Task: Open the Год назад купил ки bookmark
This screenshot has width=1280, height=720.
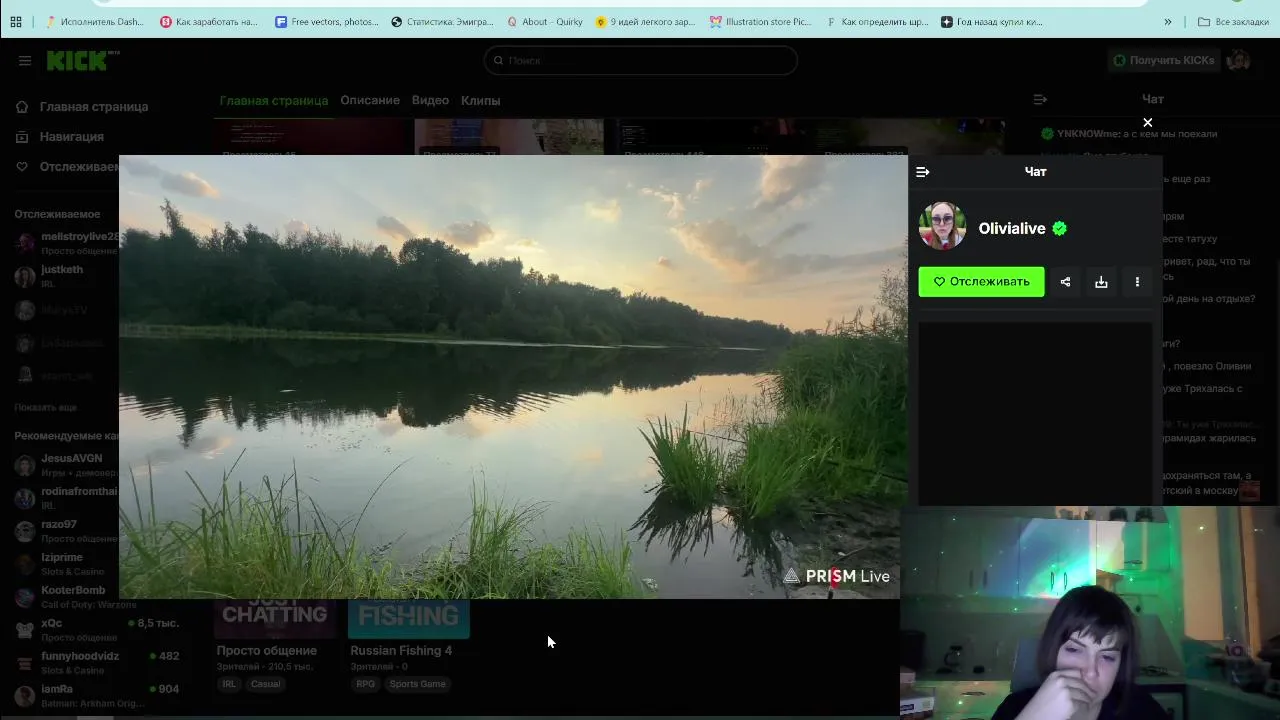Action: 992,21
